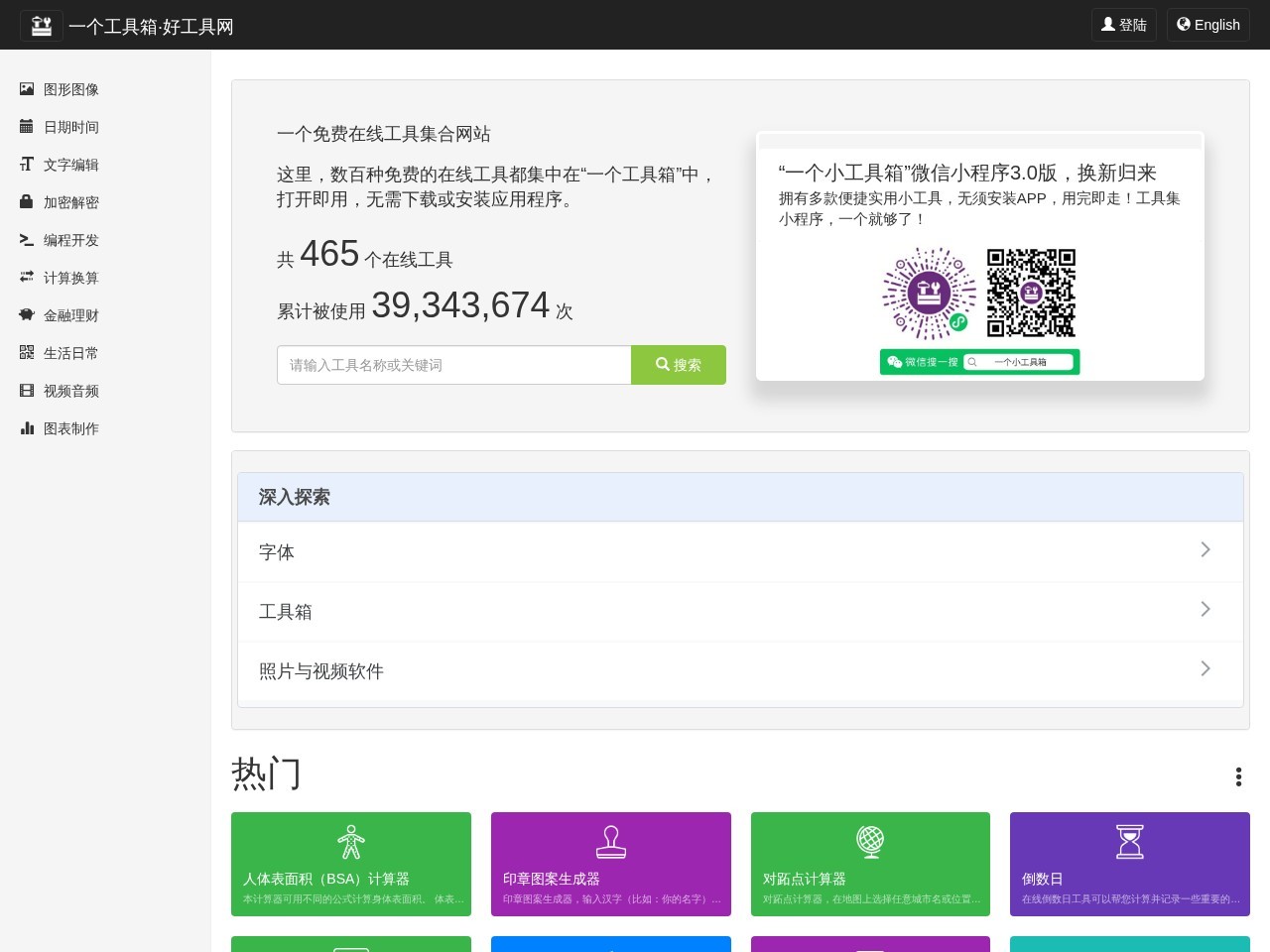This screenshot has height=952, width=1270.
Task: Open the 图表制作 category
Action: click(x=71, y=428)
